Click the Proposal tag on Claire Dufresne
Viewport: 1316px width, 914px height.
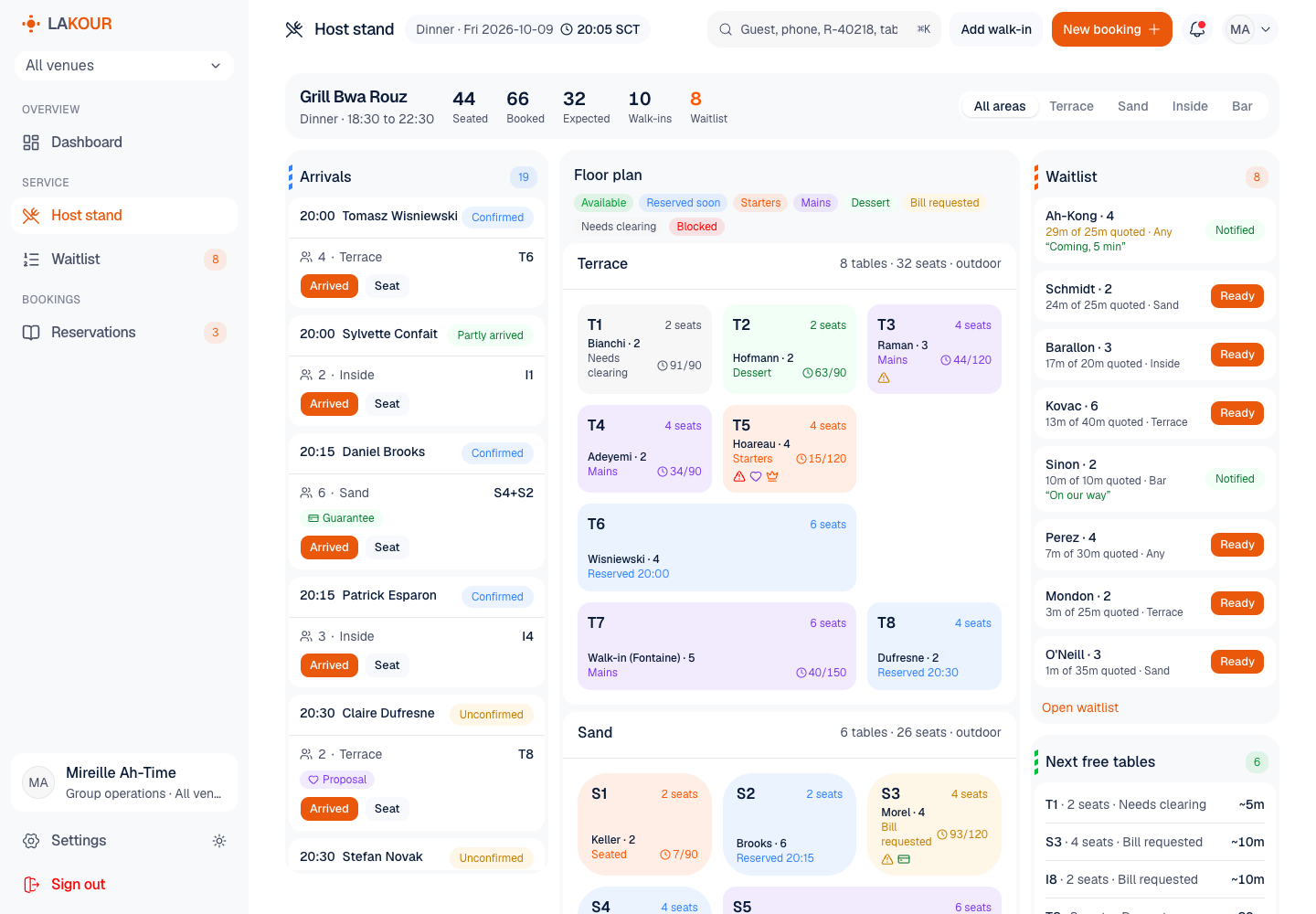click(x=337, y=780)
